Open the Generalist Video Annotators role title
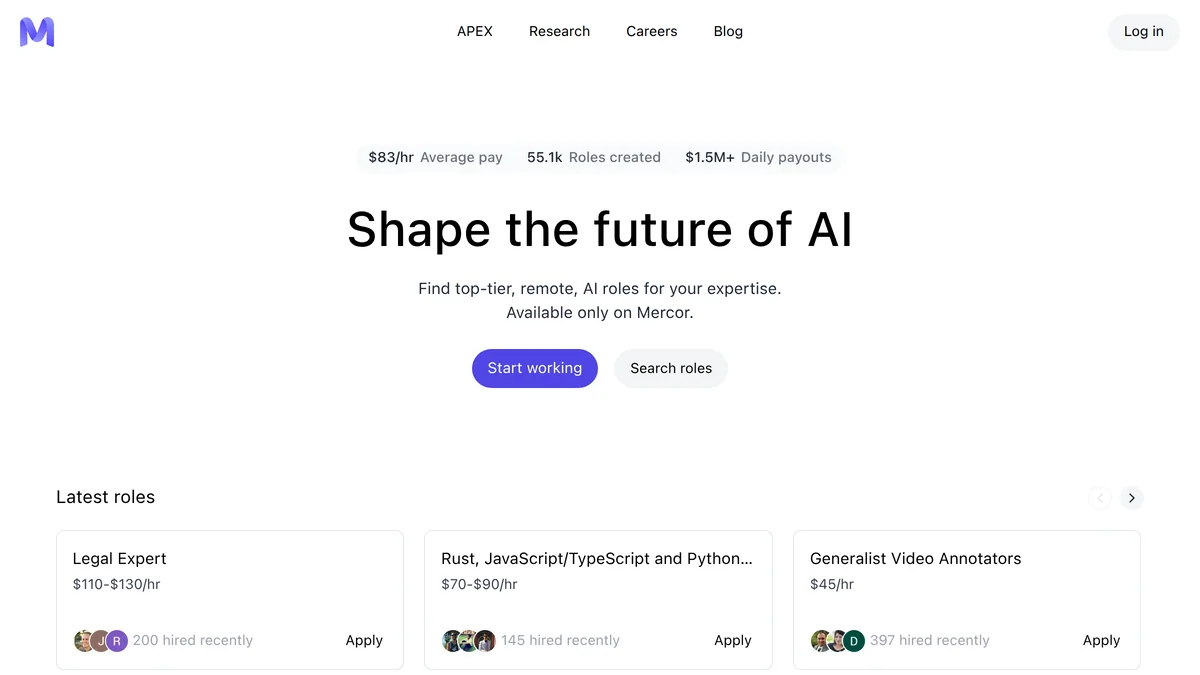The image size is (1200, 675). [x=915, y=559]
